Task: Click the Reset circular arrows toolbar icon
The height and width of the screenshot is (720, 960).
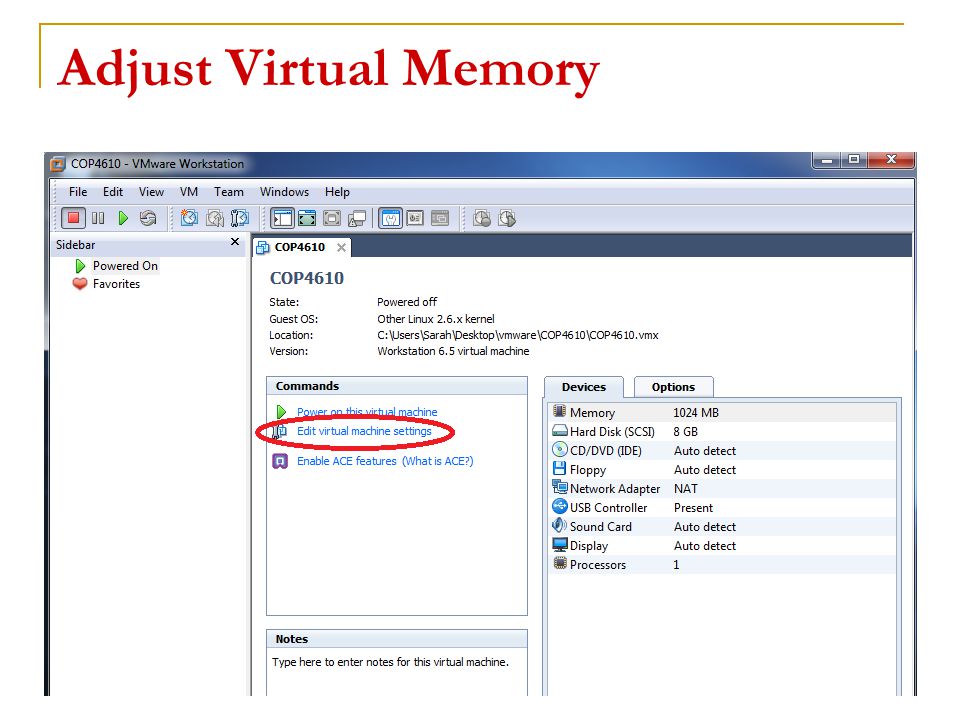Action: tap(148, 218)
